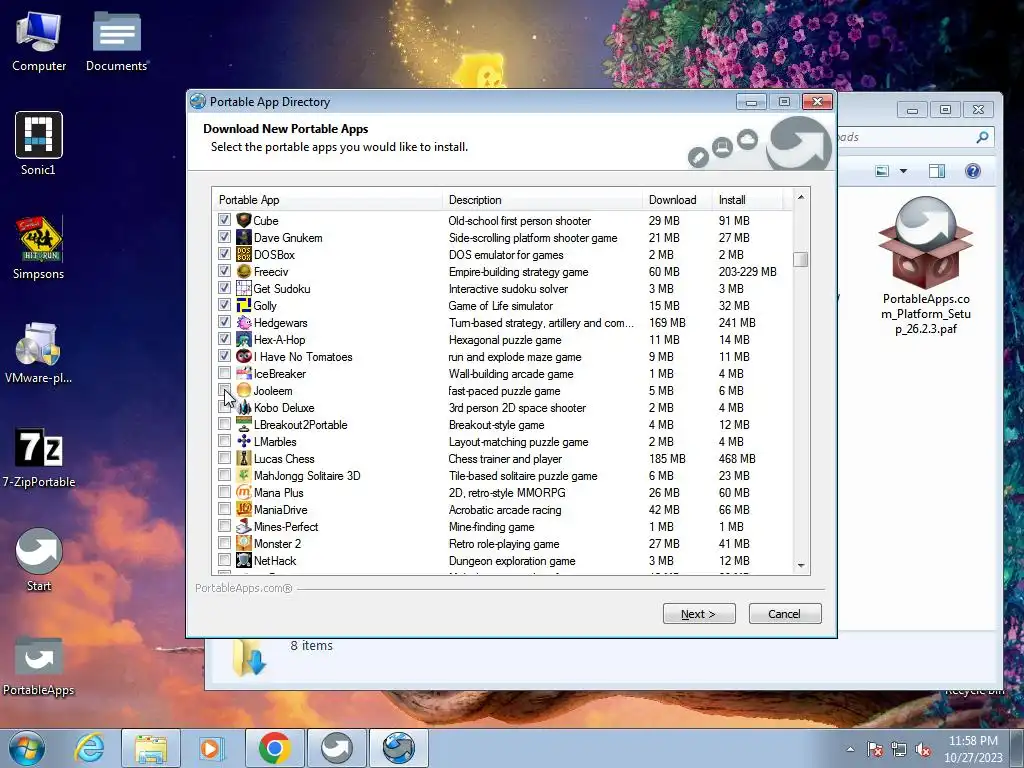Click the app list scrollbar thumb
This screenshot has height=768, width=1024.
(x=801, y=259)
